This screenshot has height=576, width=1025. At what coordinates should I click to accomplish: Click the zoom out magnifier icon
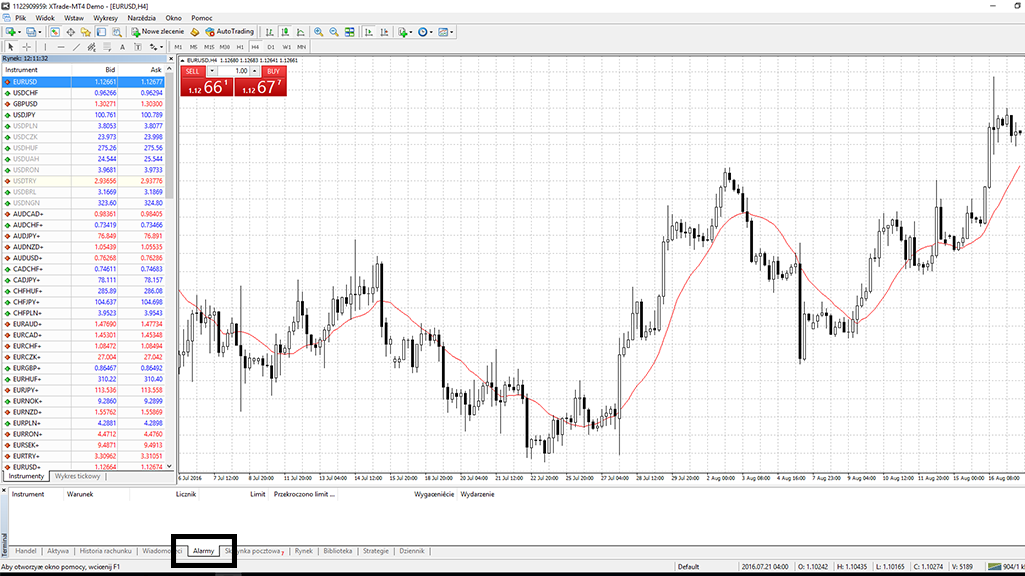click(333, 32)
